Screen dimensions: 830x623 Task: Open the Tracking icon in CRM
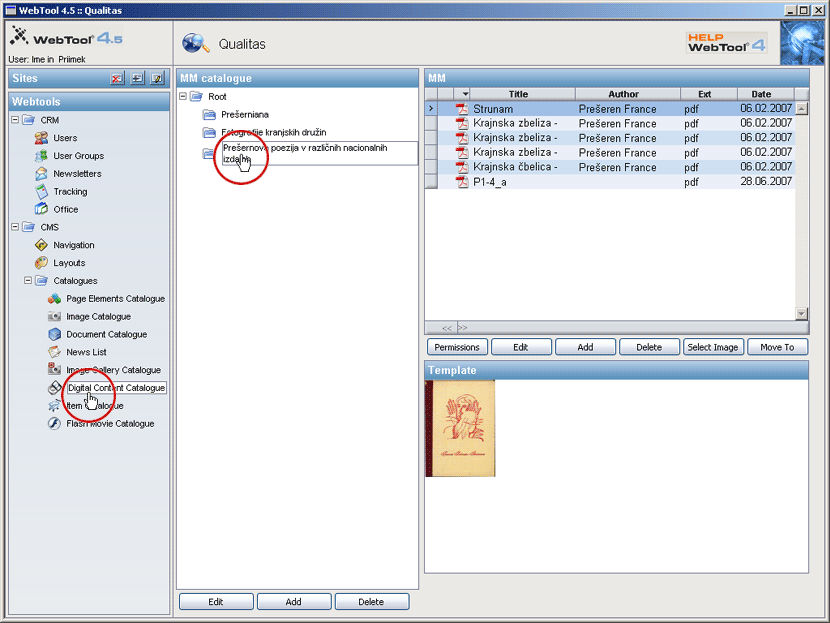[41, 192]
